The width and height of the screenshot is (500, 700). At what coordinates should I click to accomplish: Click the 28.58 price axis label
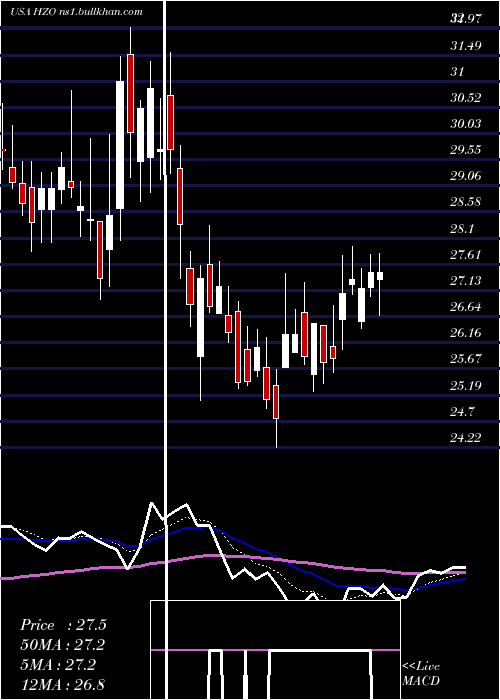[x=466, y=202]
